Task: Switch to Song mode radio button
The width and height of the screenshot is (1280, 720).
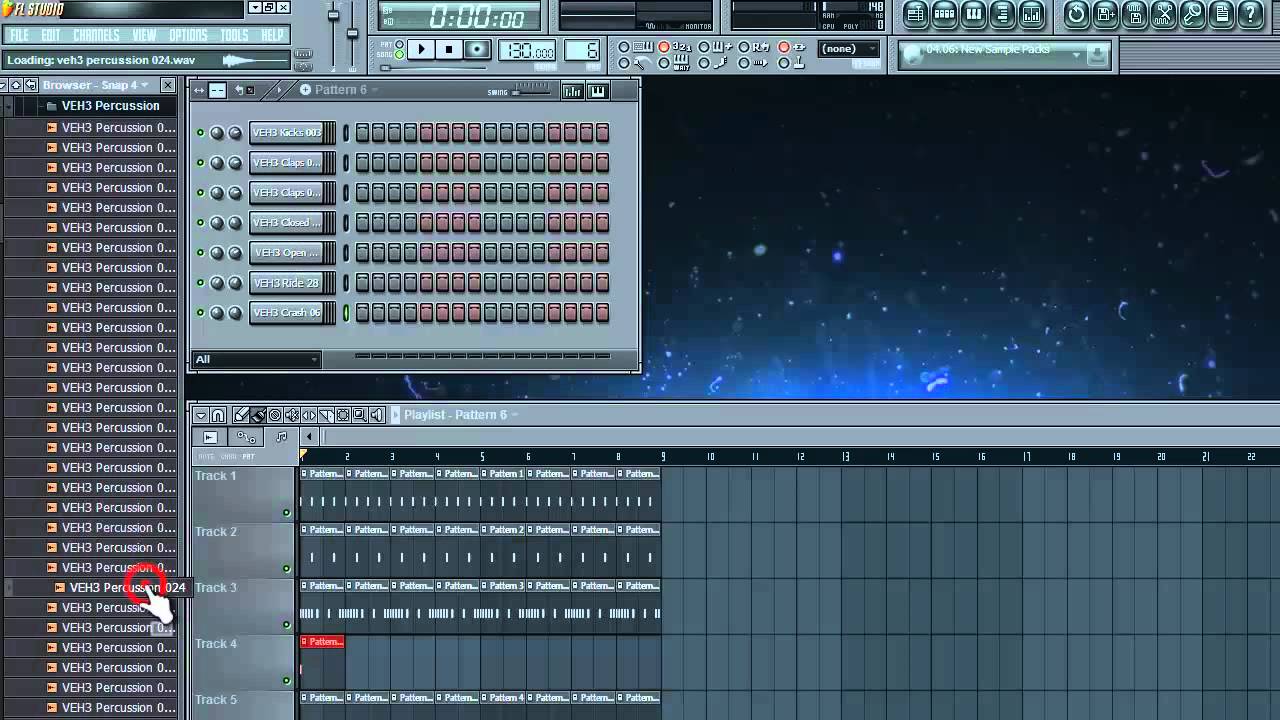Action: [x=399, y=55]
